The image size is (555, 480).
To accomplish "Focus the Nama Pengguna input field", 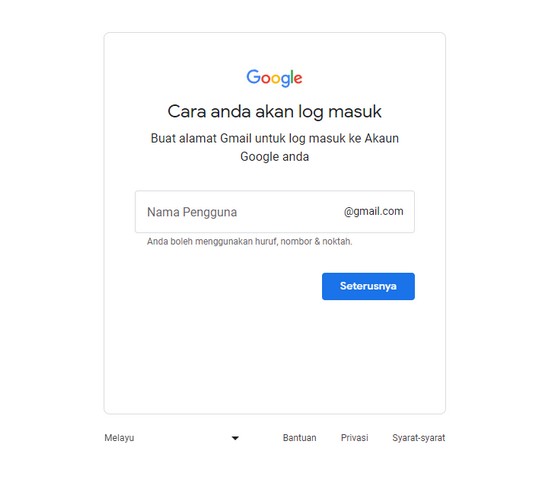I will coord(275,212).
